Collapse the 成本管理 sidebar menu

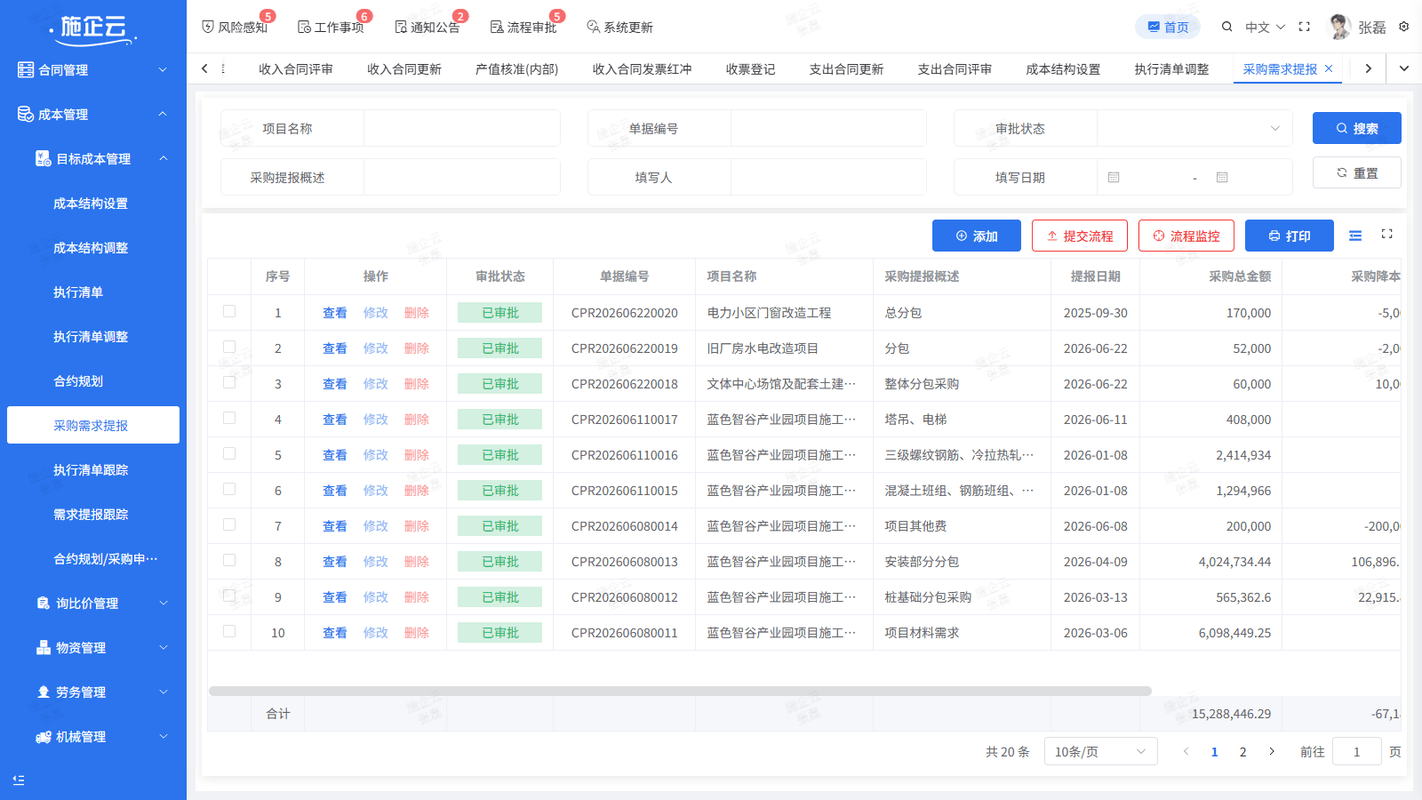point(93,115)
